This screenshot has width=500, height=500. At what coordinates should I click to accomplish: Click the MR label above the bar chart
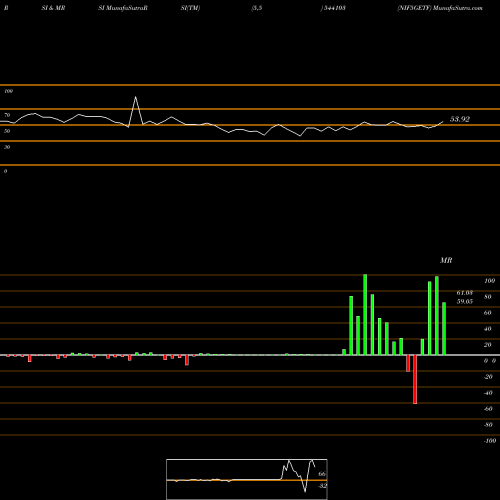click(x=446, y=260)
